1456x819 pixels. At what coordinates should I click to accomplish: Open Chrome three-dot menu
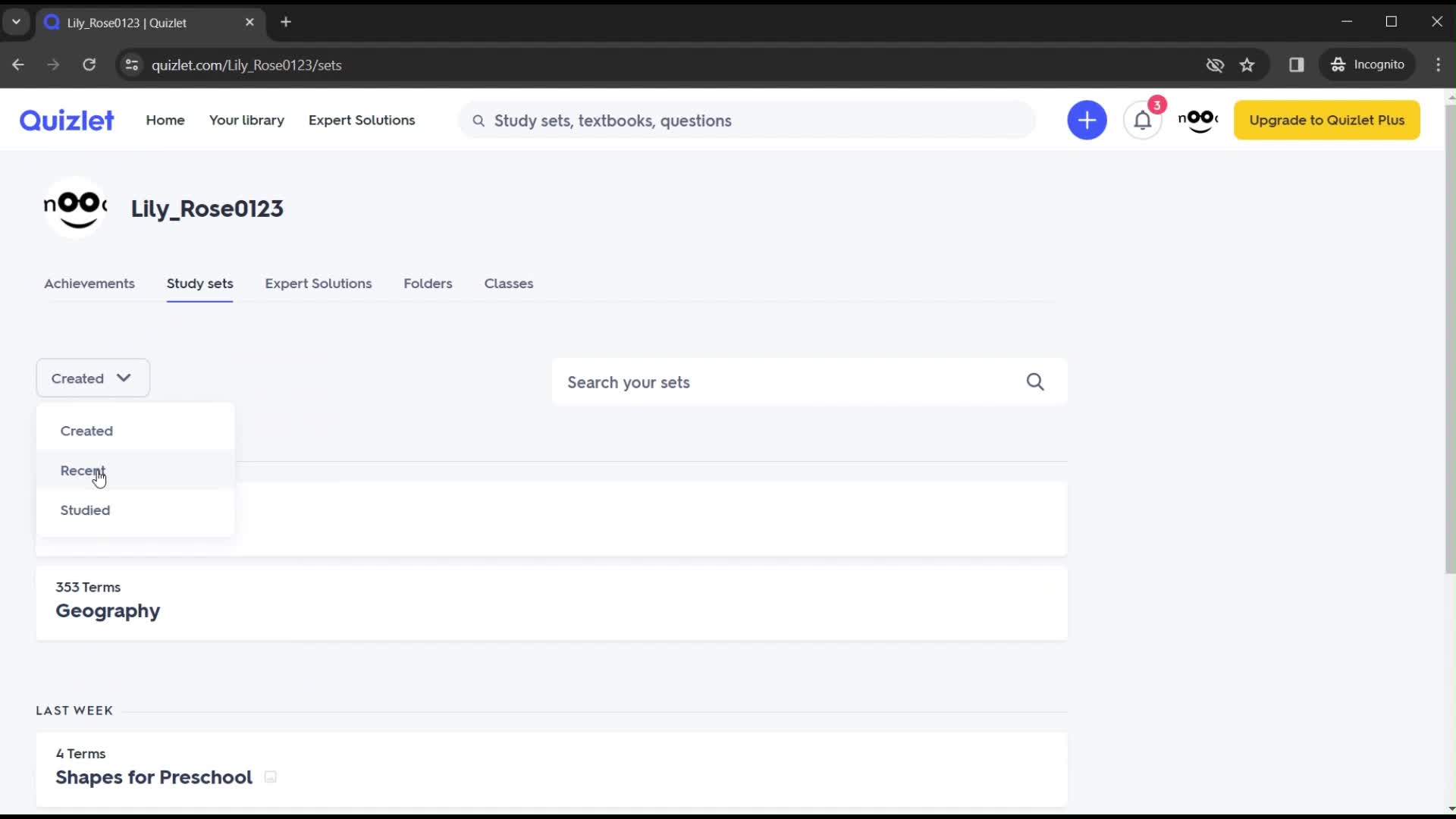click(x=1438, y=65)
